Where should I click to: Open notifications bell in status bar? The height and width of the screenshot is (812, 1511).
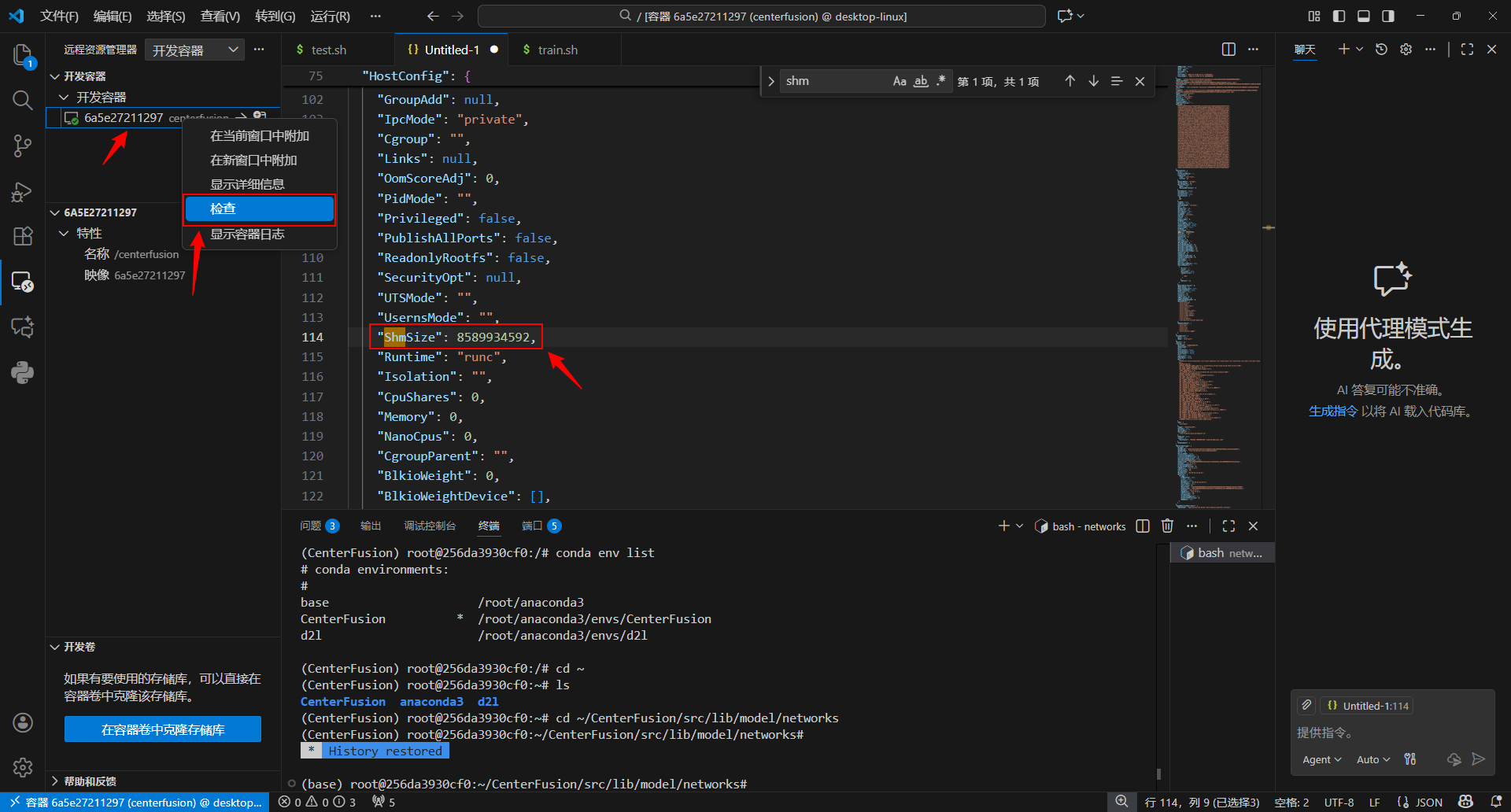coord(1496,802)
